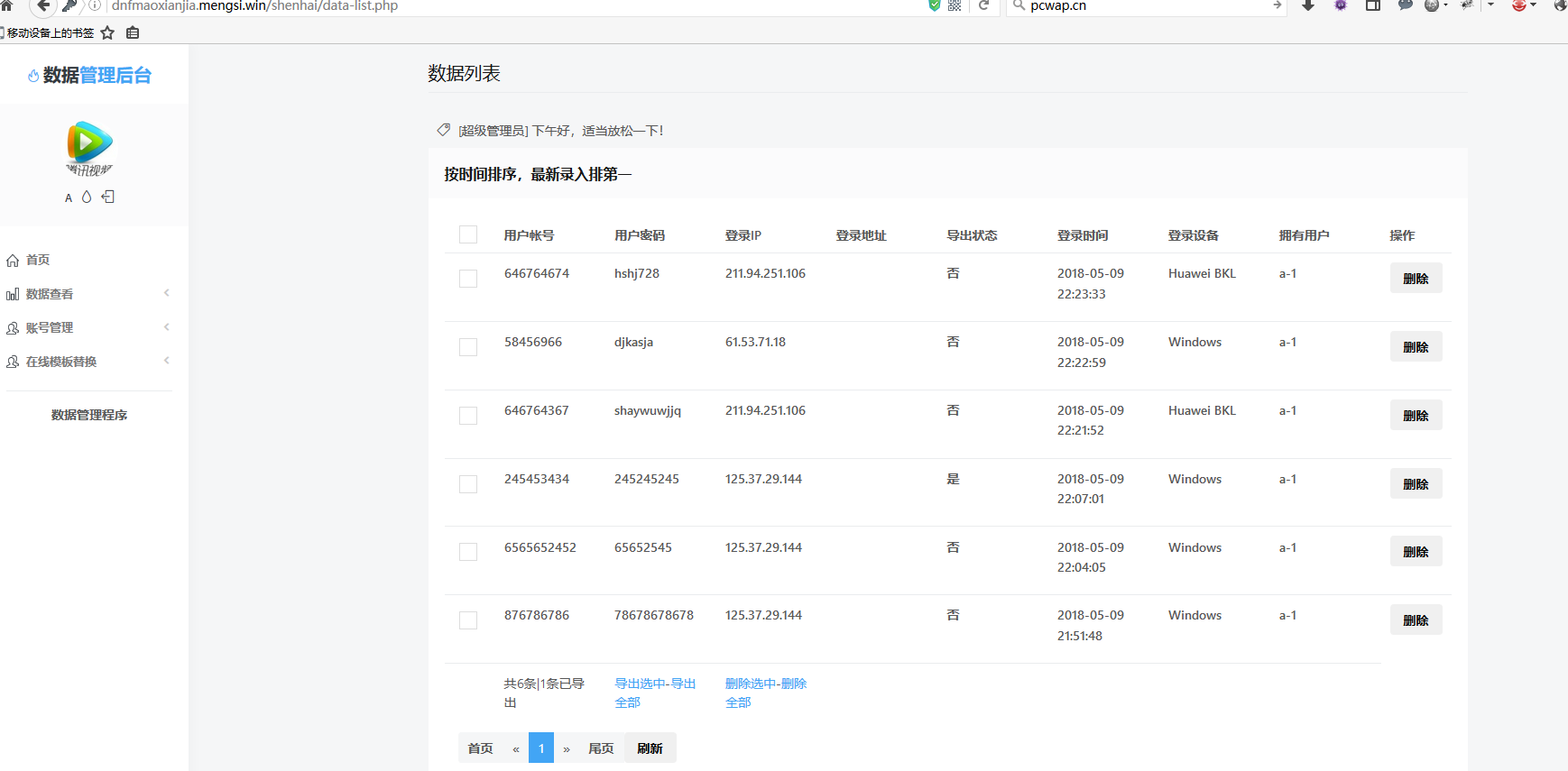Expand the 数据查看 sidebar menu arrow
Screen dimensions: 1568x771
[x=167, y=293]
